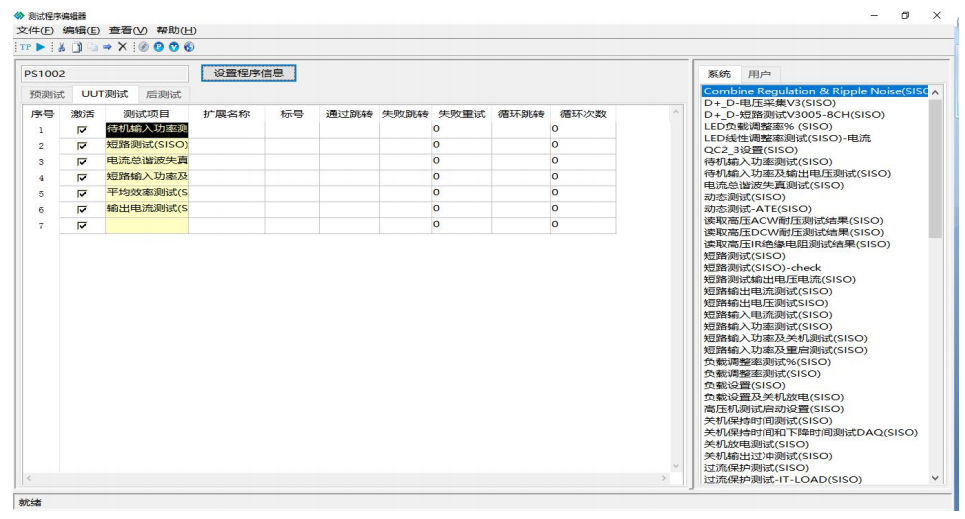Click the 设置程序信息 button
The width and height of the screenshot is (965, 519).
coord(249,73)
